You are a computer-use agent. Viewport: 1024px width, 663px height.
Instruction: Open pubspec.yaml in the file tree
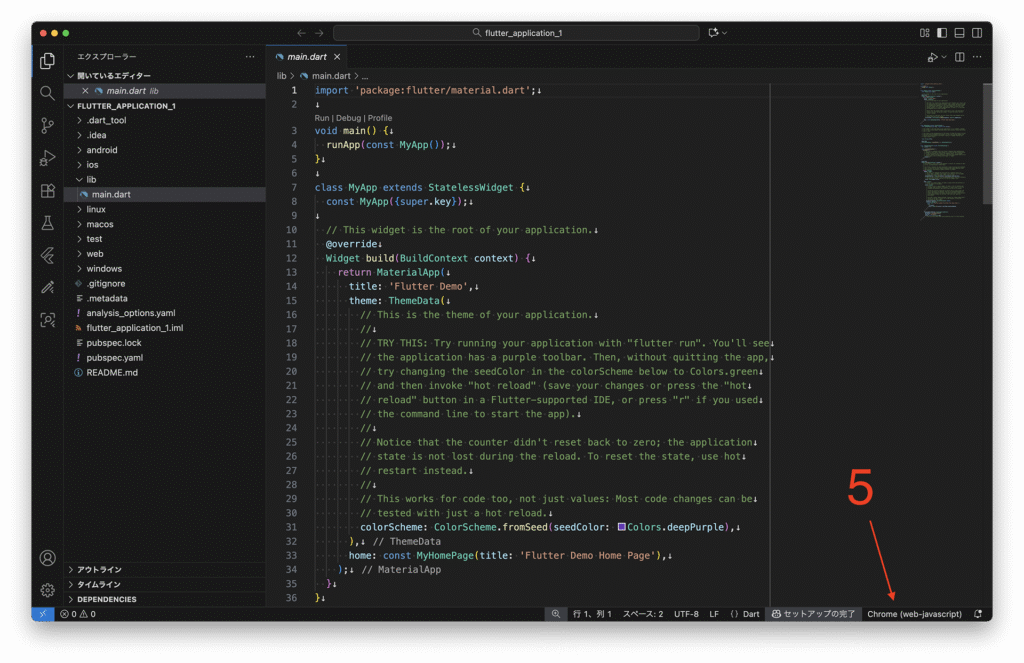[x=114, y=358]
